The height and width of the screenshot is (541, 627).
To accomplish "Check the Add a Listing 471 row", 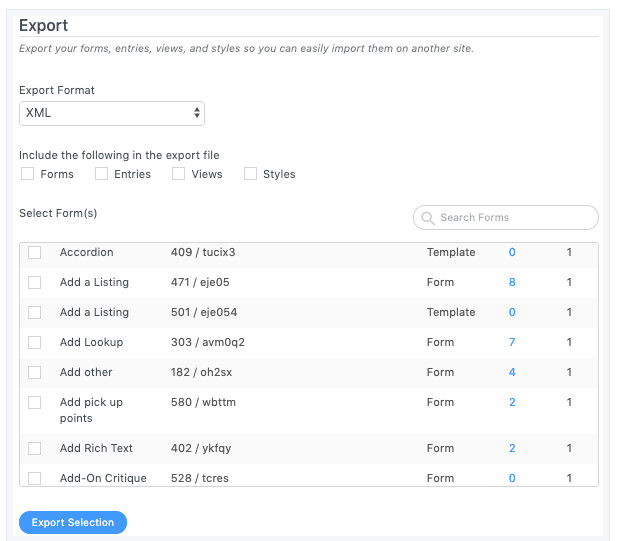I will point(35,283).
